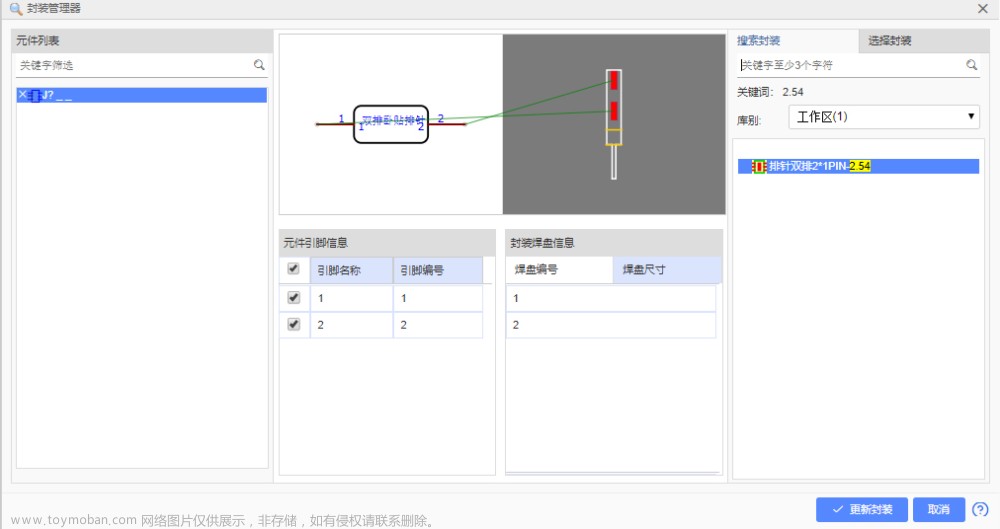Click the schematic symbol preview
Screen dimensions: 1000x529
tap(391, 124)
